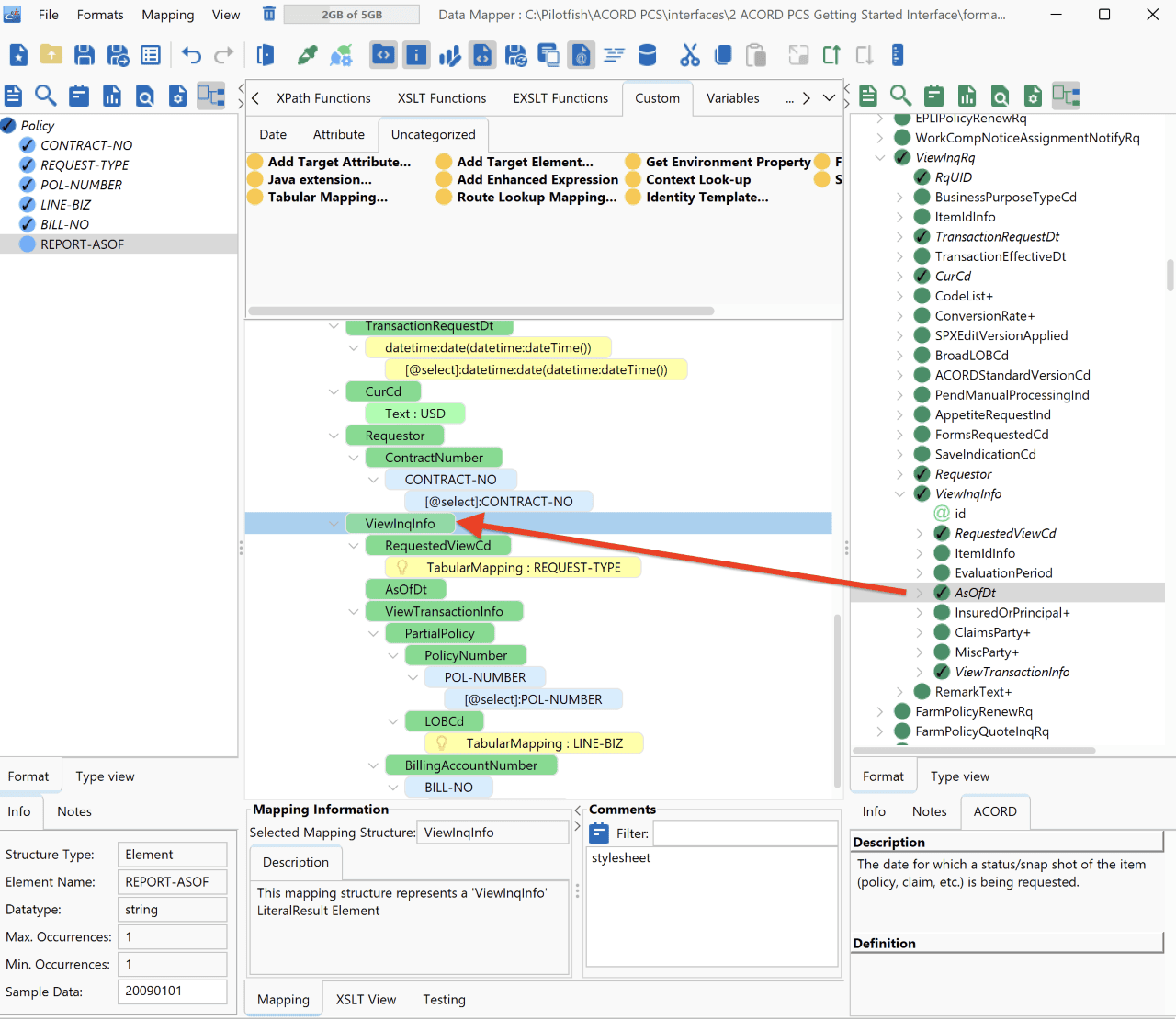
Task: Select the ACORD tab in target details
Action: [x=995, y=811]
